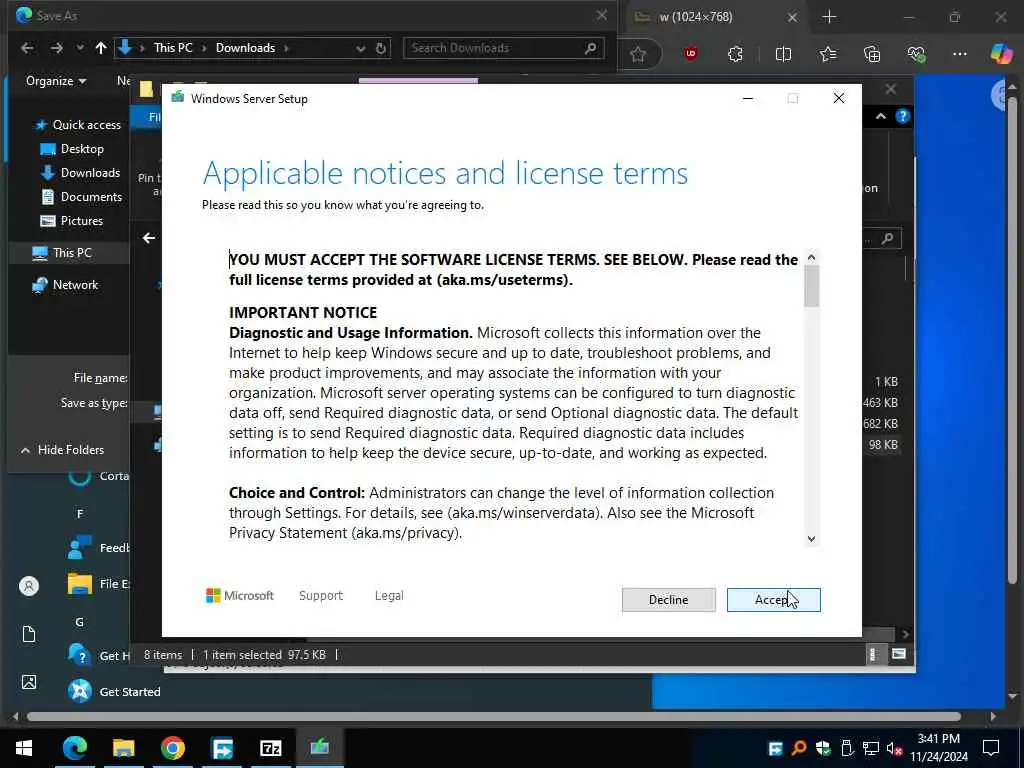
Task: Open Explorer help question mark icon
Action: [903, 116]
